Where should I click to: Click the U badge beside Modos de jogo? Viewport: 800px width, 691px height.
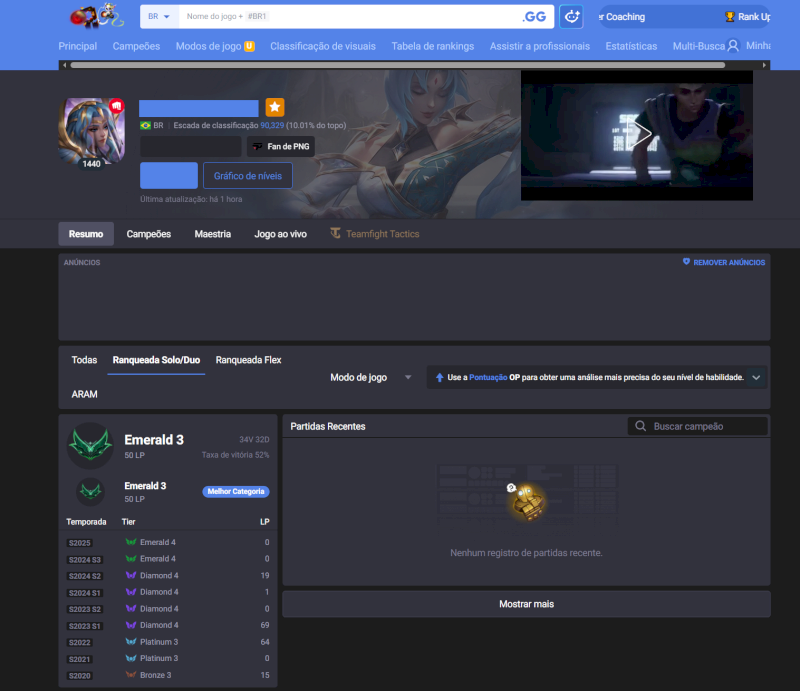coord(249,46)
